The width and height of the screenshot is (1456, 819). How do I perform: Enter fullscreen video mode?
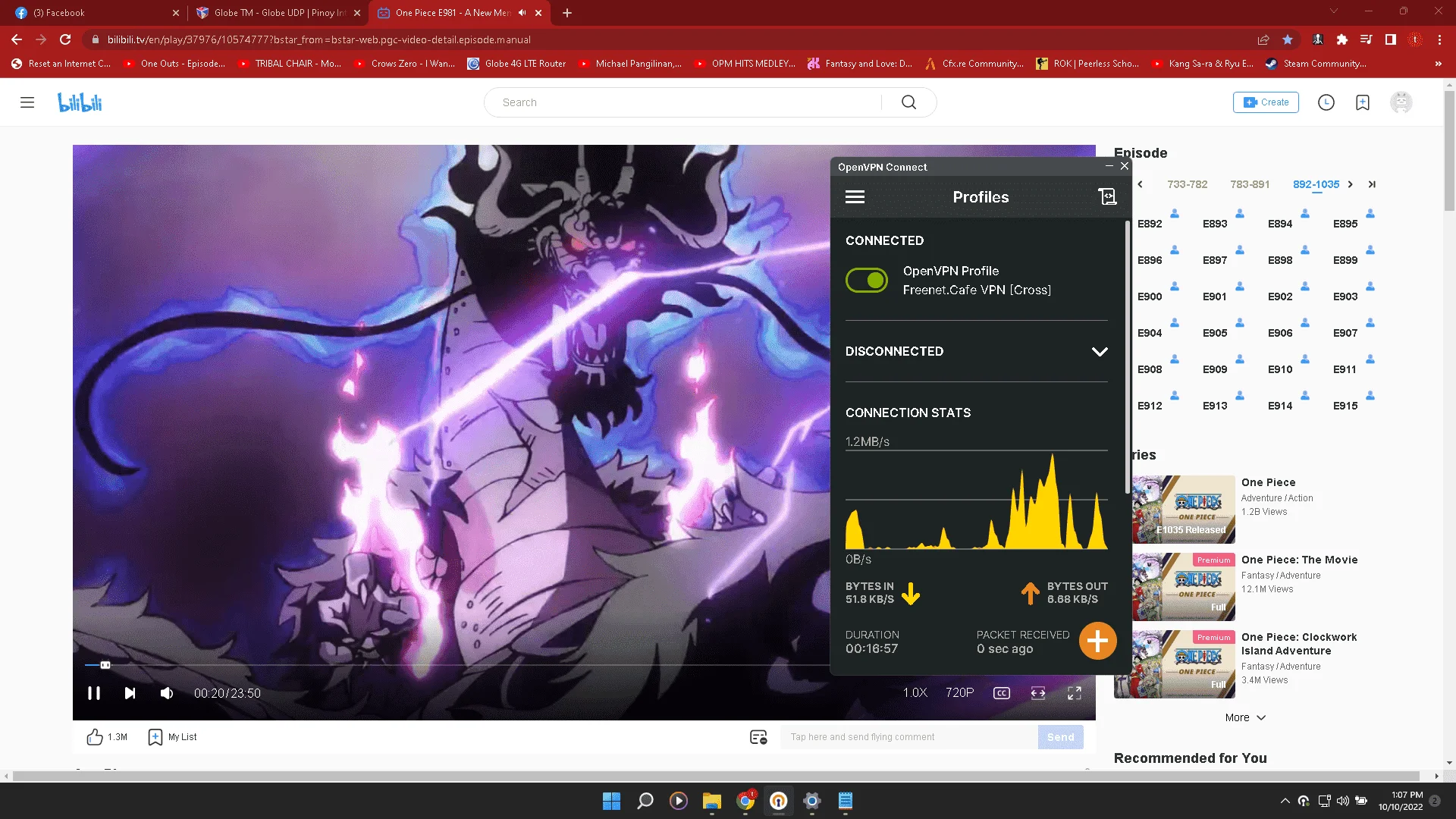coord(1075,693)
